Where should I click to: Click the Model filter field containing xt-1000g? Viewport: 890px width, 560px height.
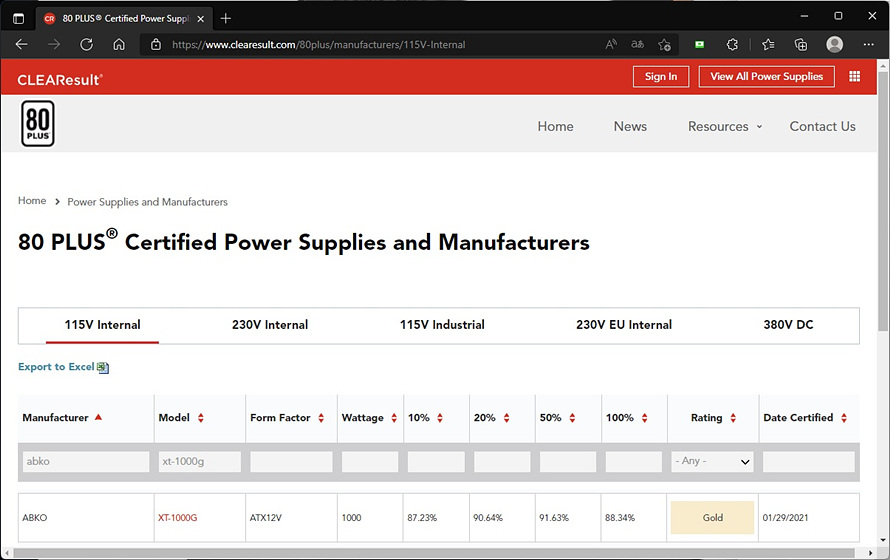coord(200,461)
